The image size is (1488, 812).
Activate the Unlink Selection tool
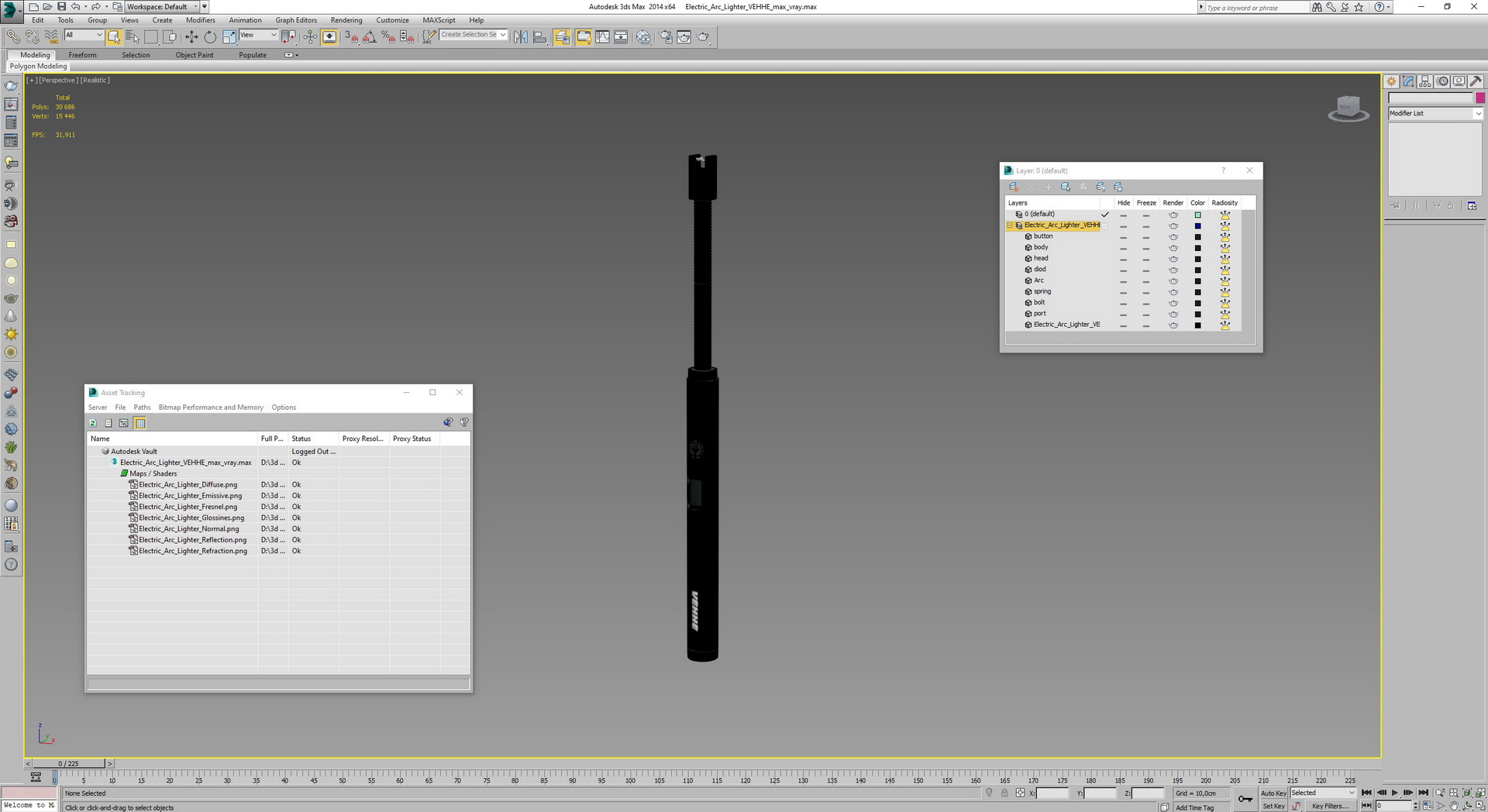coord(32,36)
